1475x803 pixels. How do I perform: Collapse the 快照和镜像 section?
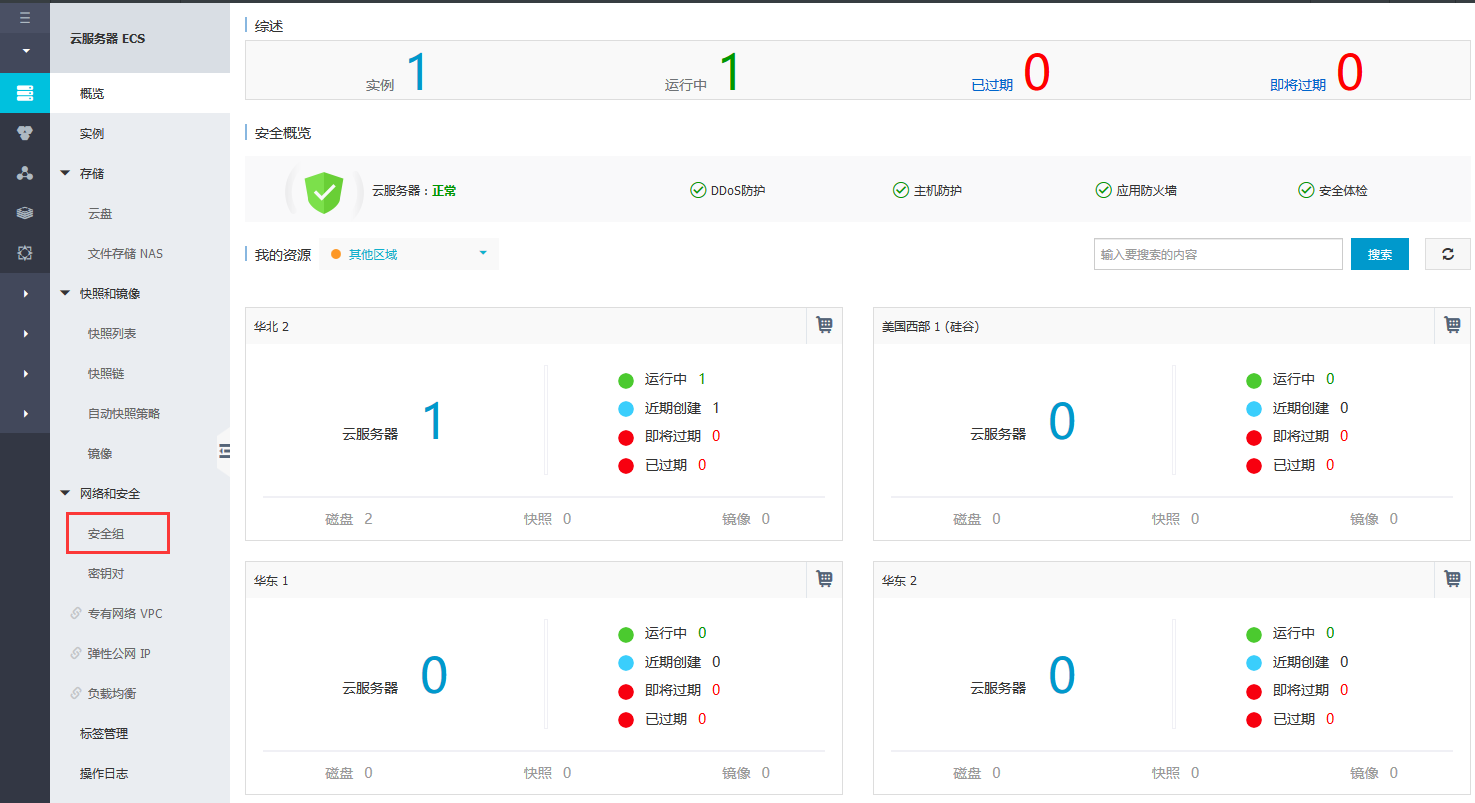[65, 293]
